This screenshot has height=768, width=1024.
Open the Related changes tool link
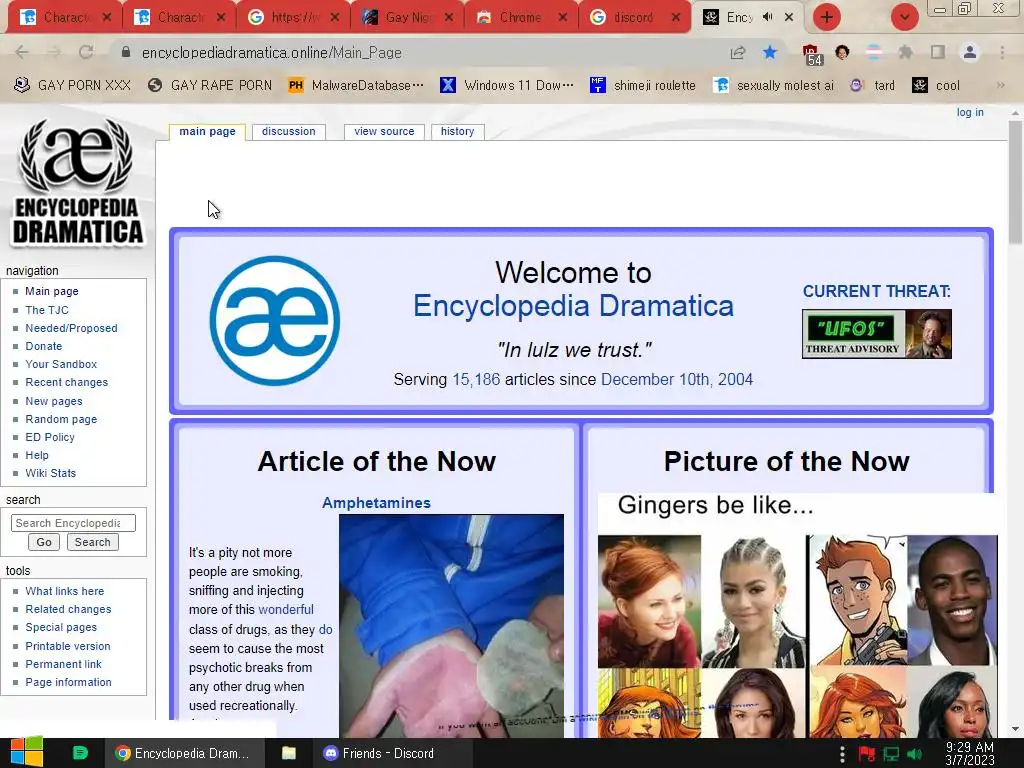click(x=68, y=609)
